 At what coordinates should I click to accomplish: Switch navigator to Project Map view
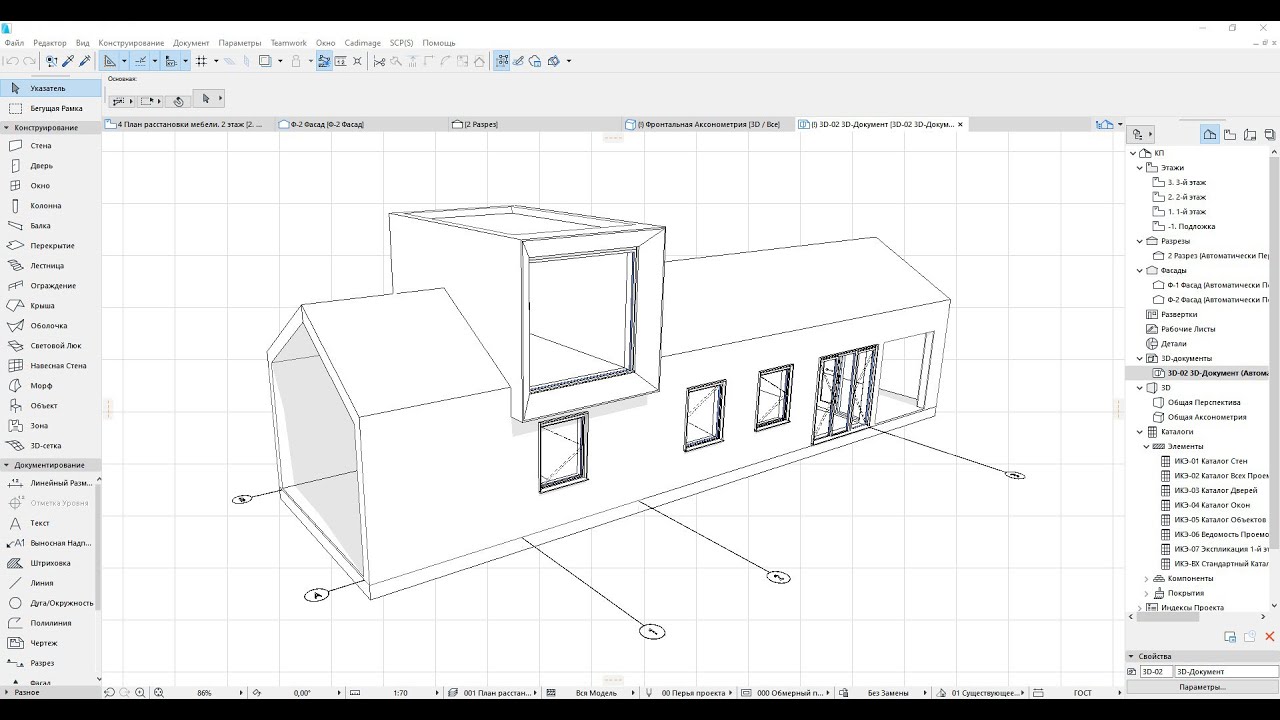1210,134
